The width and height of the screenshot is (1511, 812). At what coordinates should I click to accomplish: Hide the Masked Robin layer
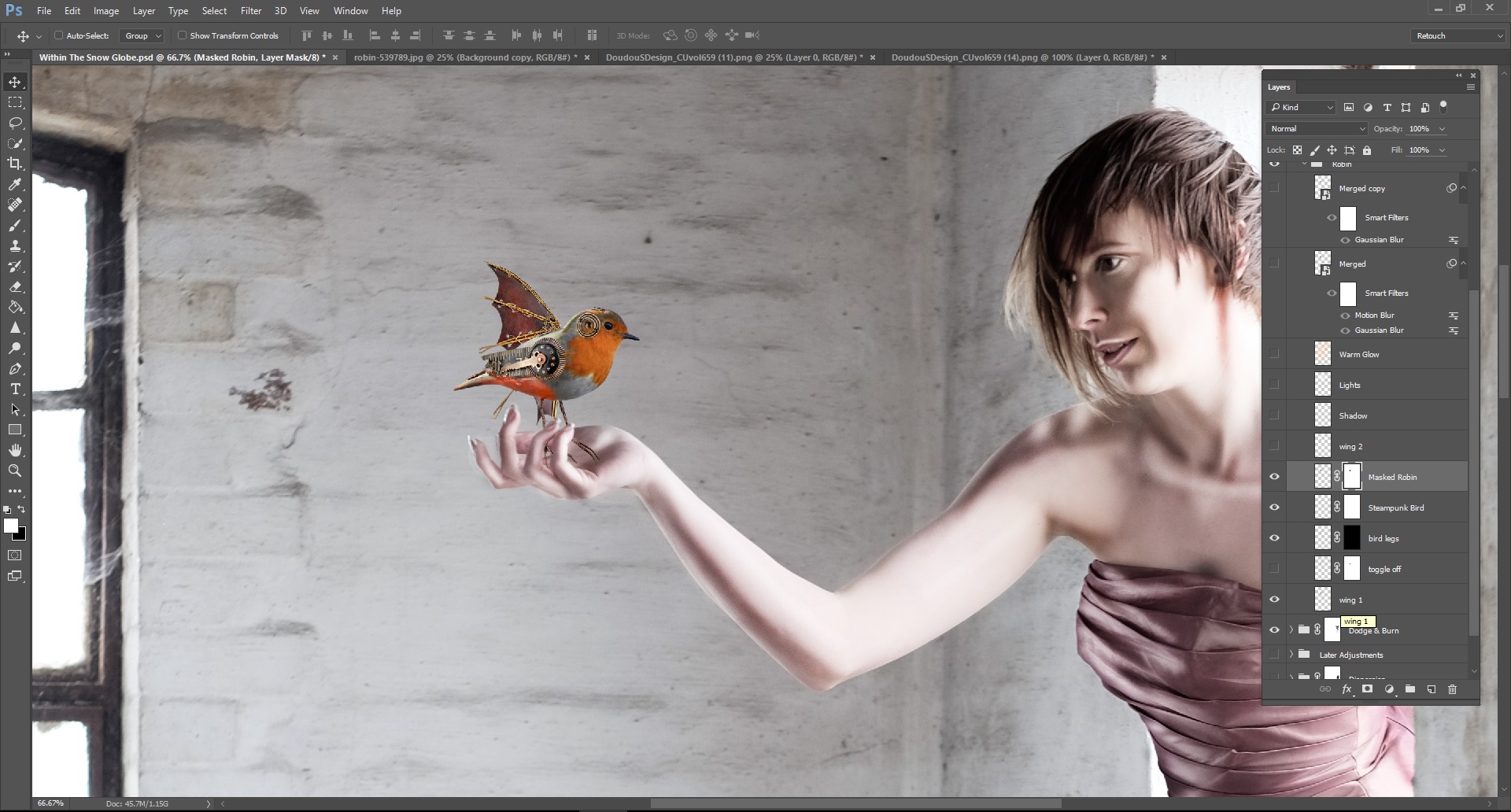click(1275, 476)
